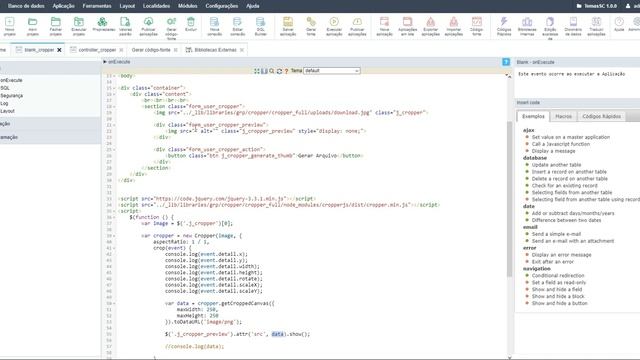Select the Códigos Rápidos tab
This screenshot has width=640, height=360.
[x=601, y=116]
